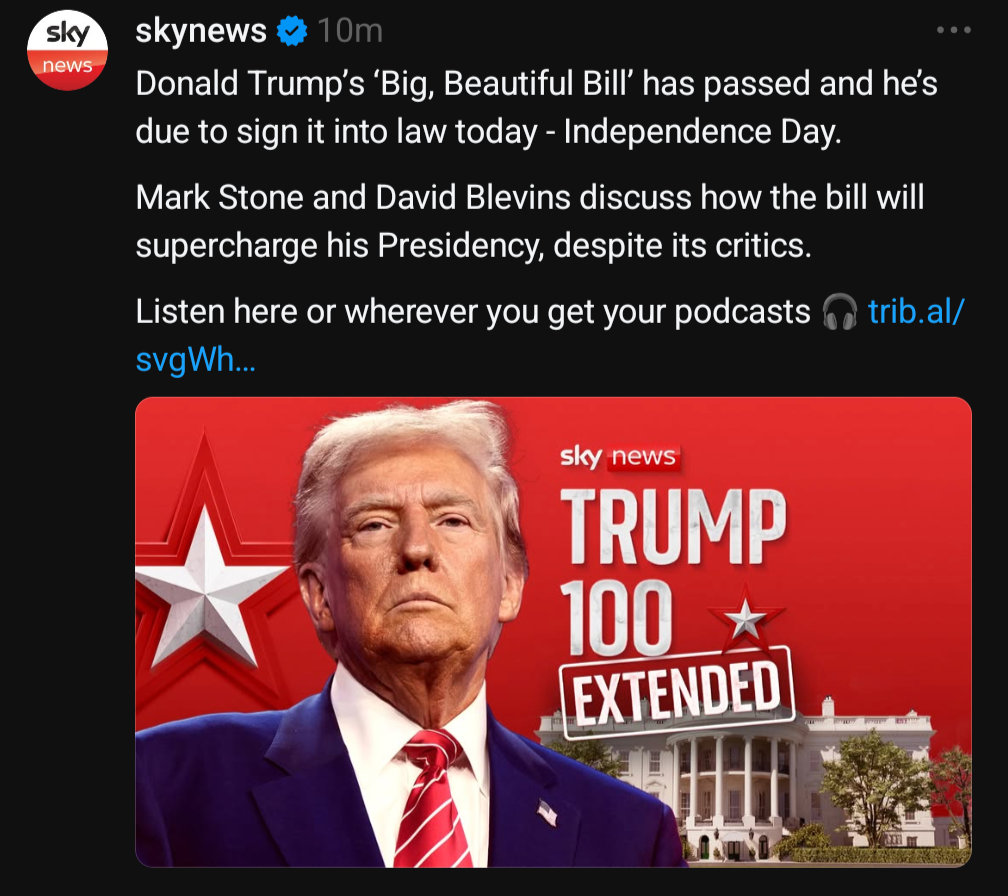The width and height of the screenshot is (1008, 896).
Task: Click the TRUMP 100 title text
Action: point(673,572)
